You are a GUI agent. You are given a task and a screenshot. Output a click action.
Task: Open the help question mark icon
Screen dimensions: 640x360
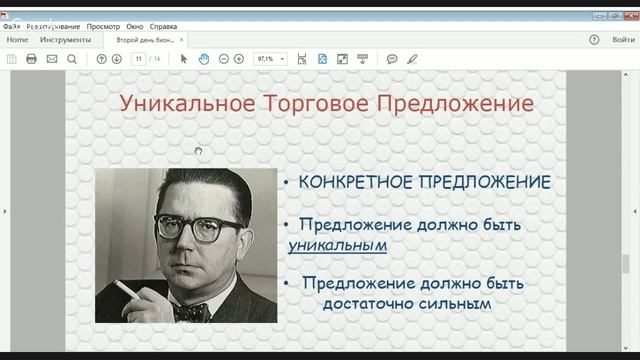point(594,40)
